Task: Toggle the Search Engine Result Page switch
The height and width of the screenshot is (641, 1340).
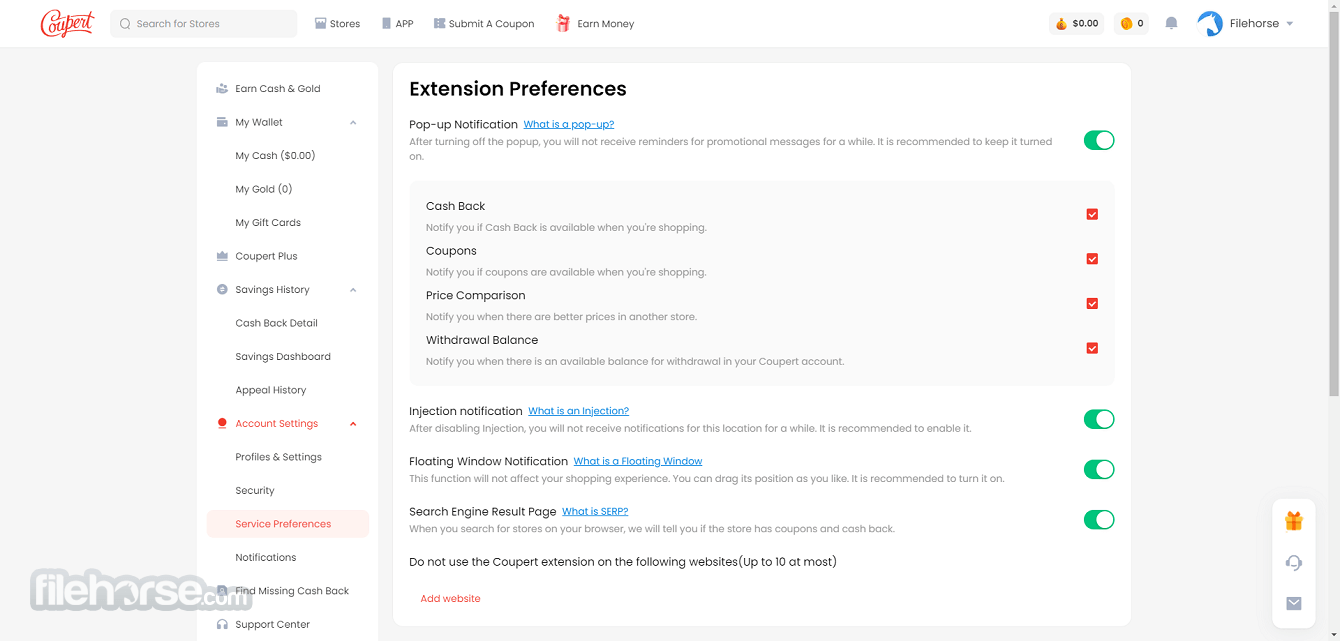Action: pyautogui.click(x=1099, y=520)
